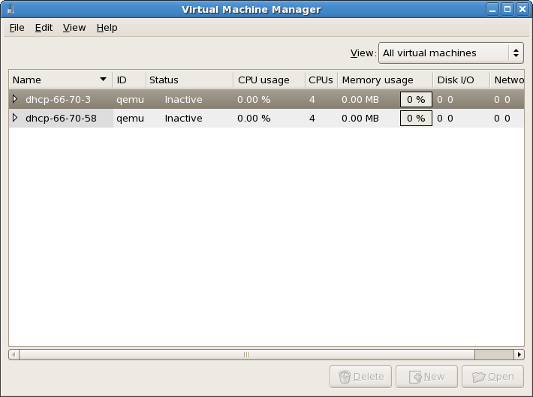Click the horizontal scrollbar track

point(246,355)
